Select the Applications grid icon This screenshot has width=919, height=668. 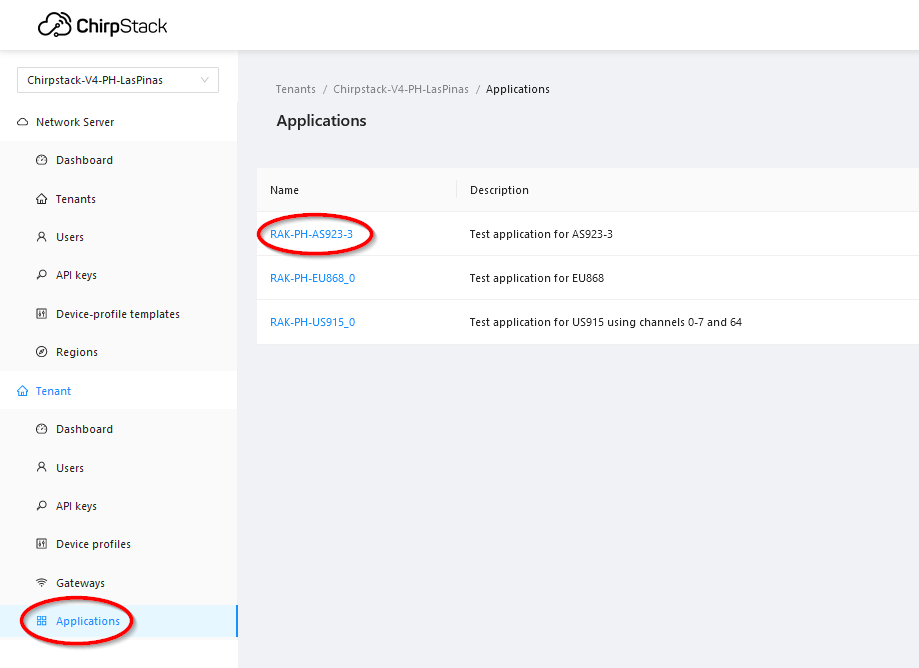(x=42, y=621)
